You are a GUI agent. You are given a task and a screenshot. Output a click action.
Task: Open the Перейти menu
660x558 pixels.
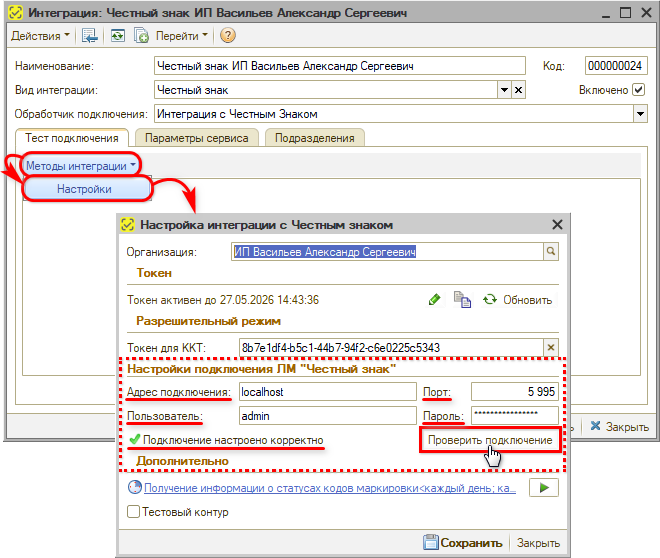point(181,36)
